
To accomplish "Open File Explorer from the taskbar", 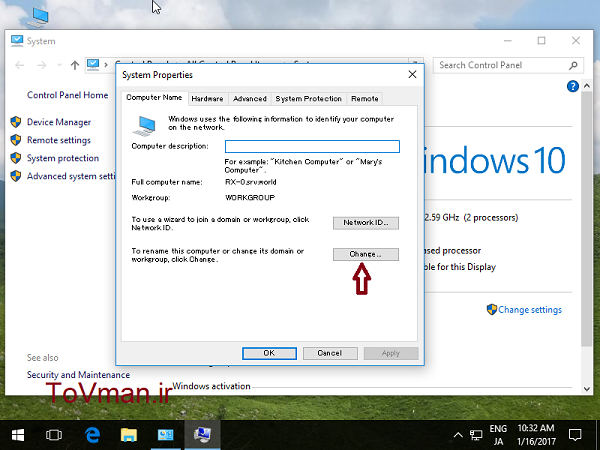I will [x=129, y=435].
